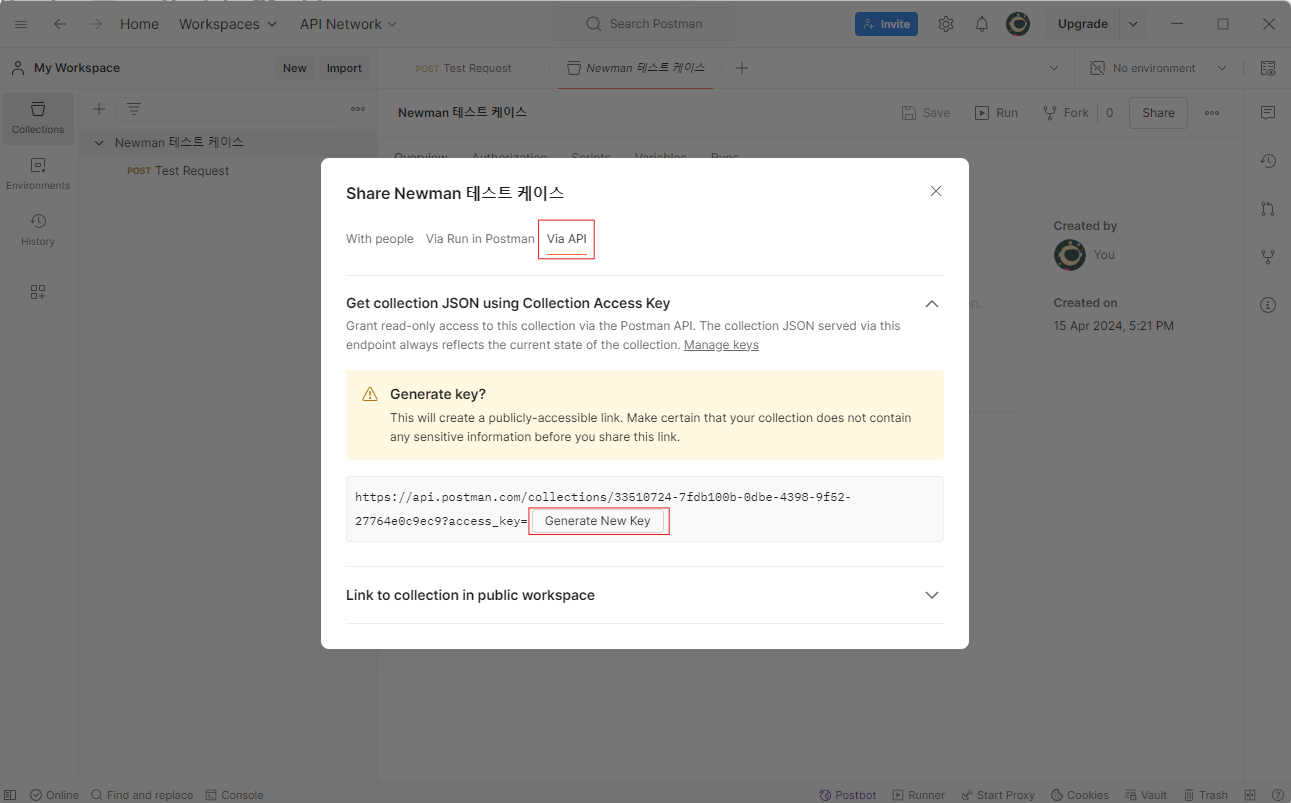This screenshot has height=803, width=1291.
Task: Open the Manage keys link
Action: click(721, 345)
